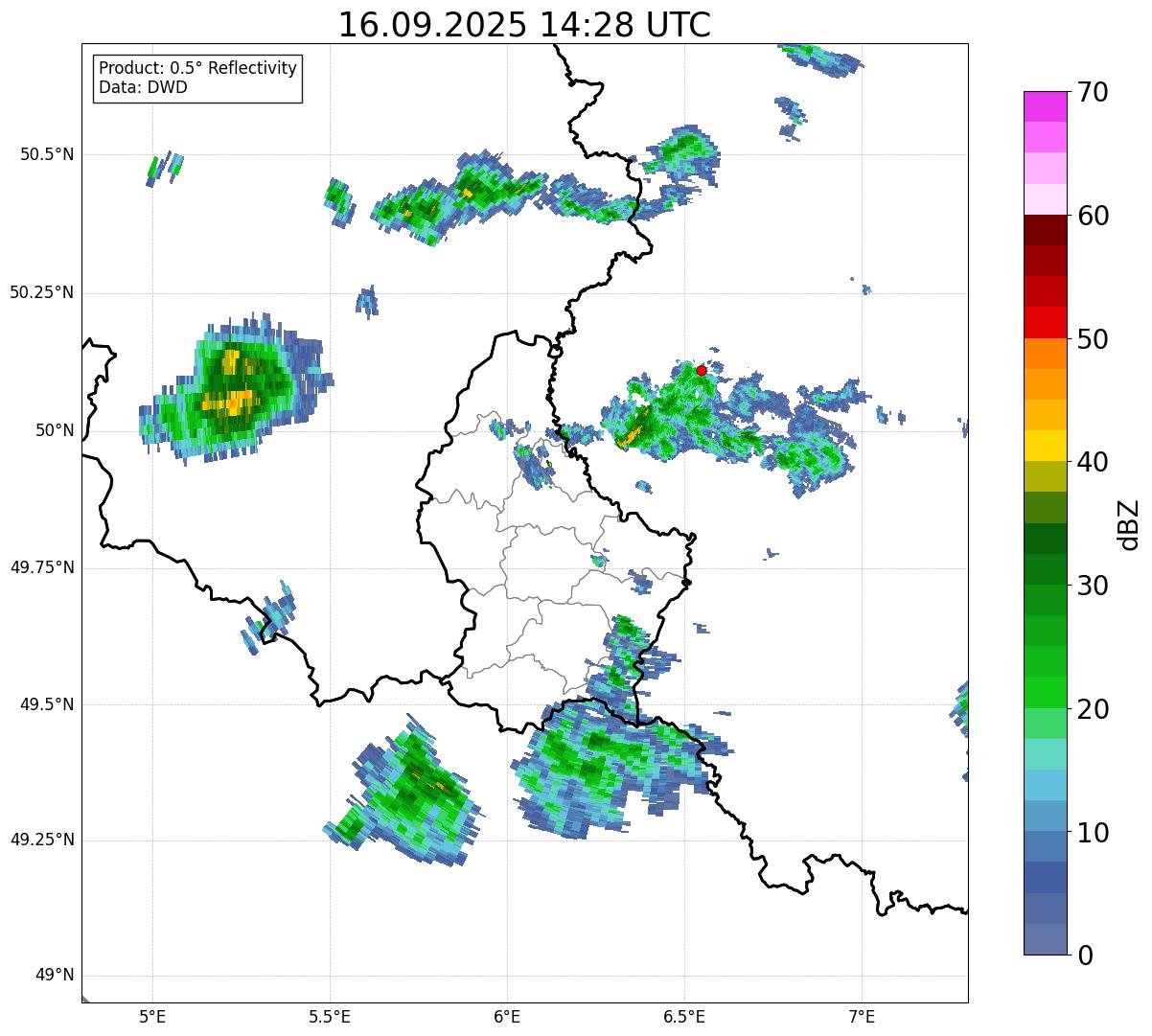This screenshot has height=1036, width=1152.
Task: Click the Data: DWD label
Action: coord(143,87)
